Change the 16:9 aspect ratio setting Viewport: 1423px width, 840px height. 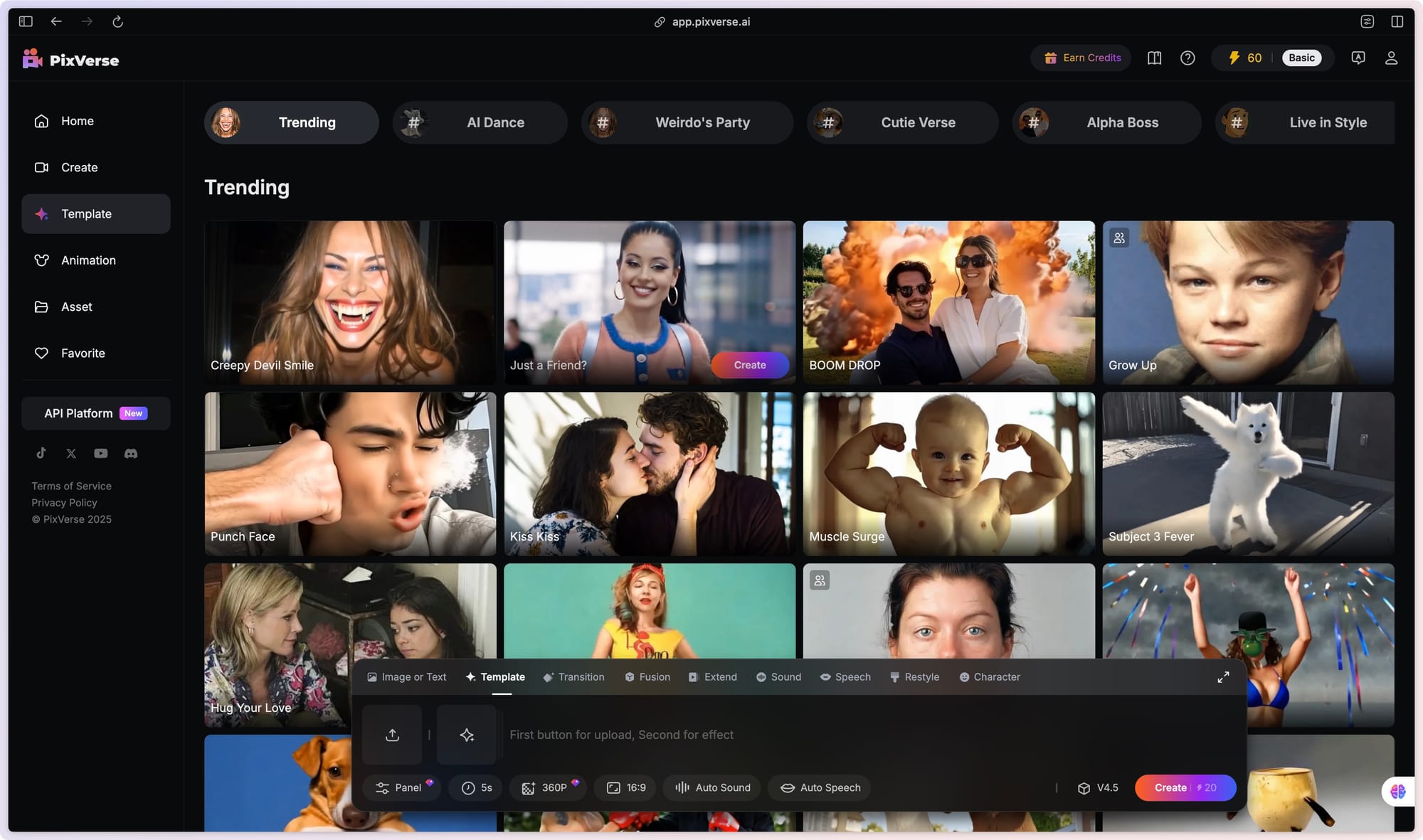pyautogui.click(x=625, y=787)
